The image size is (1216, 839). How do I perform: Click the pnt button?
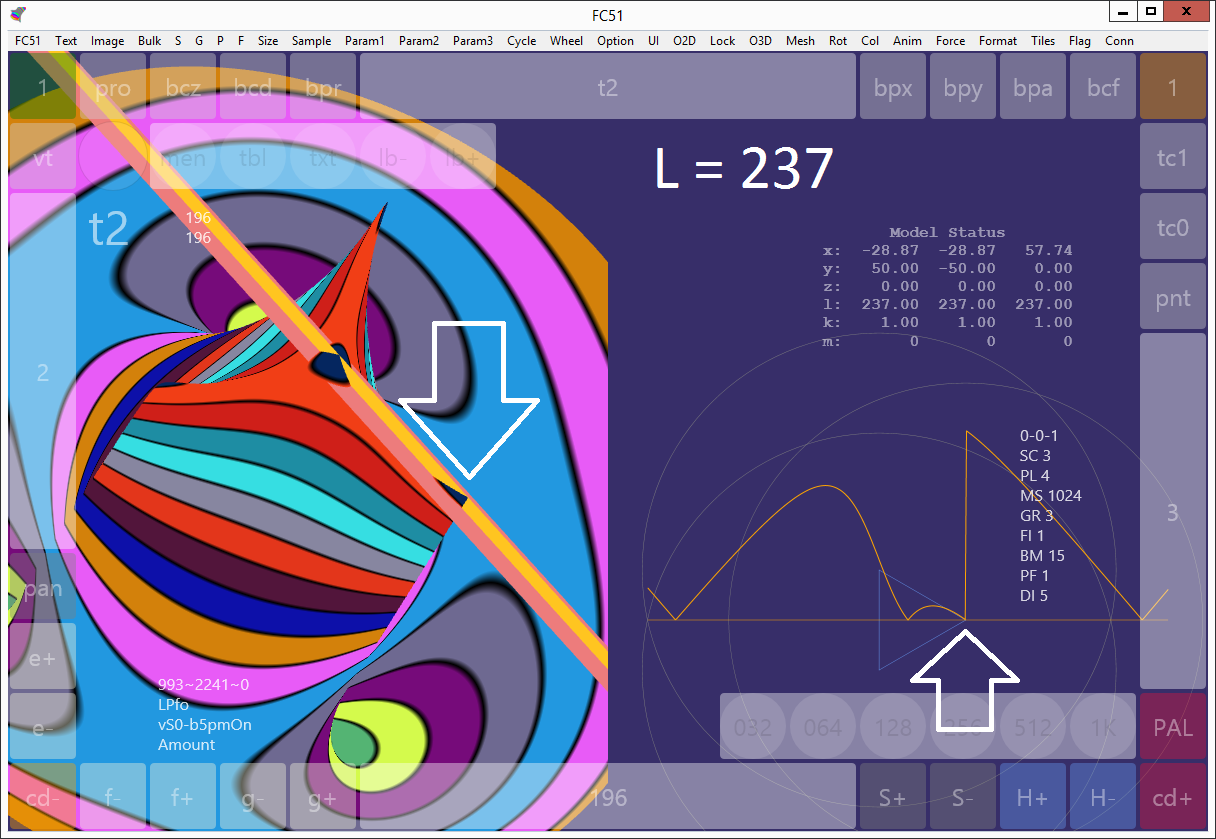coord(1173,297)
